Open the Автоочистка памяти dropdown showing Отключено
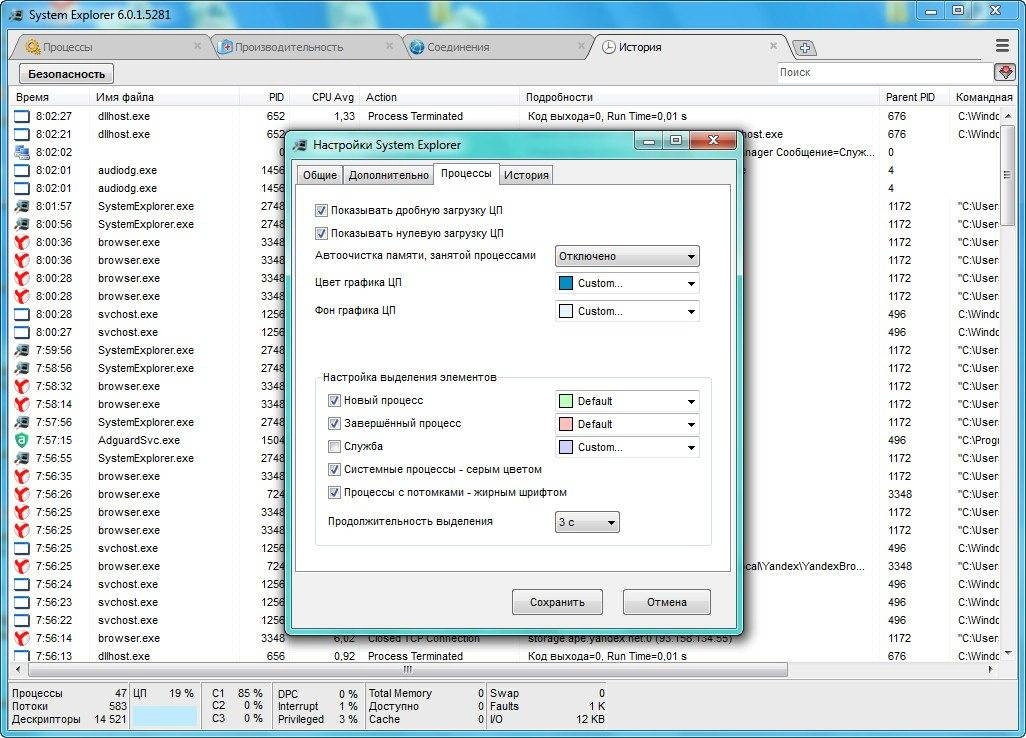The width and height of the screenshot is (1026, 738). coord(627,256)
